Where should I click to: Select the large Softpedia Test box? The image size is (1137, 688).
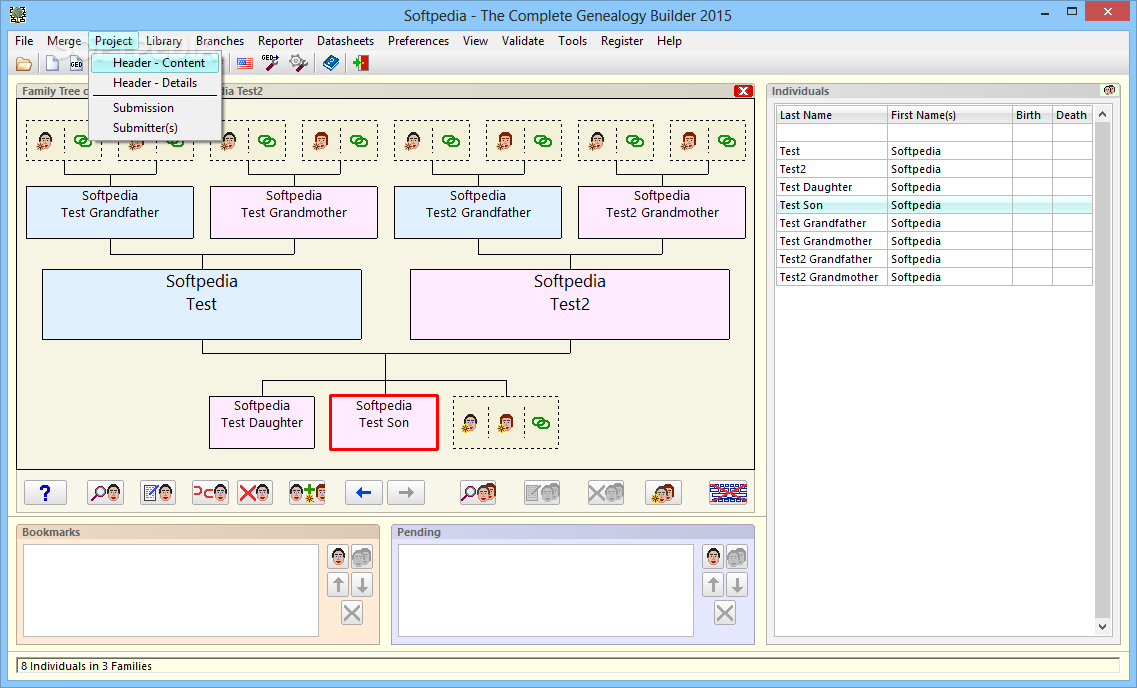(x=202, y=304)
